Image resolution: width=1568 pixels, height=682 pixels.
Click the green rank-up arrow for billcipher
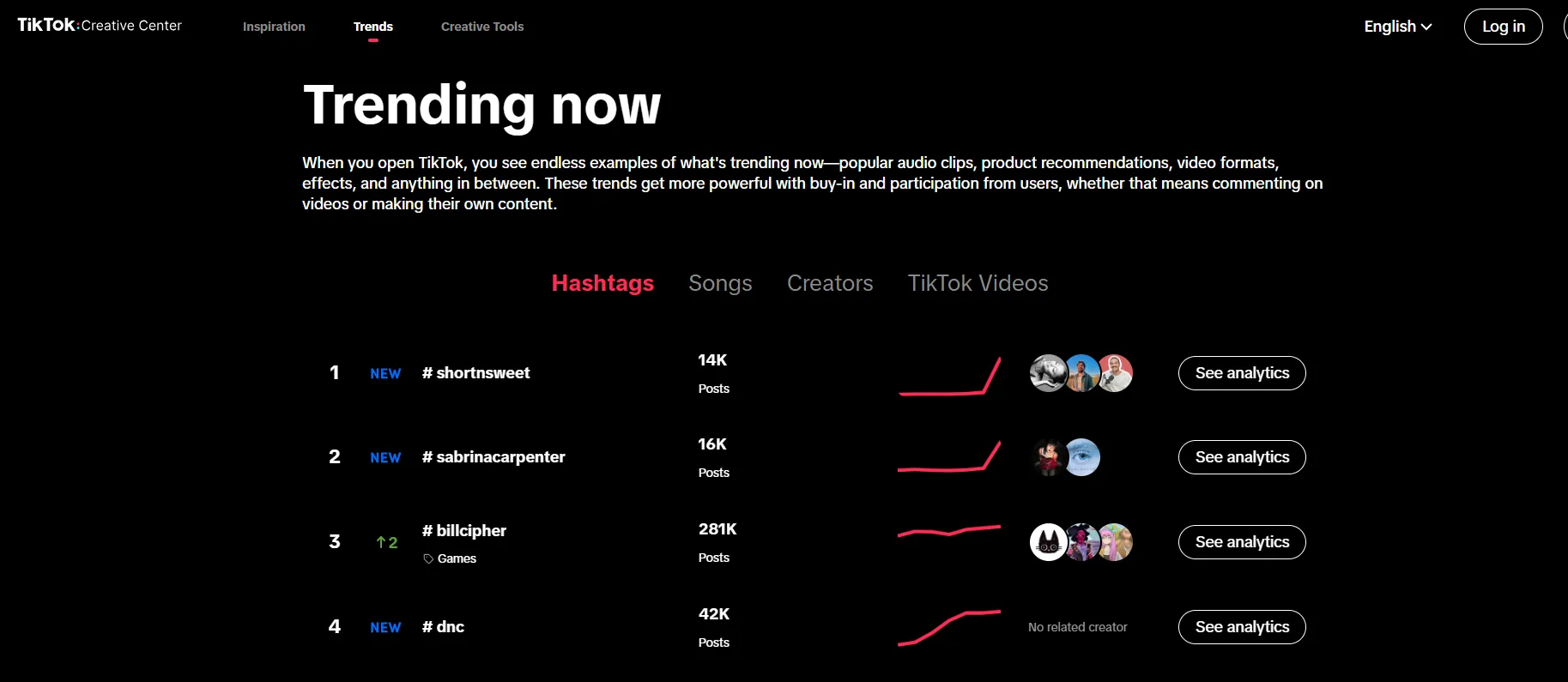(382, 542)
